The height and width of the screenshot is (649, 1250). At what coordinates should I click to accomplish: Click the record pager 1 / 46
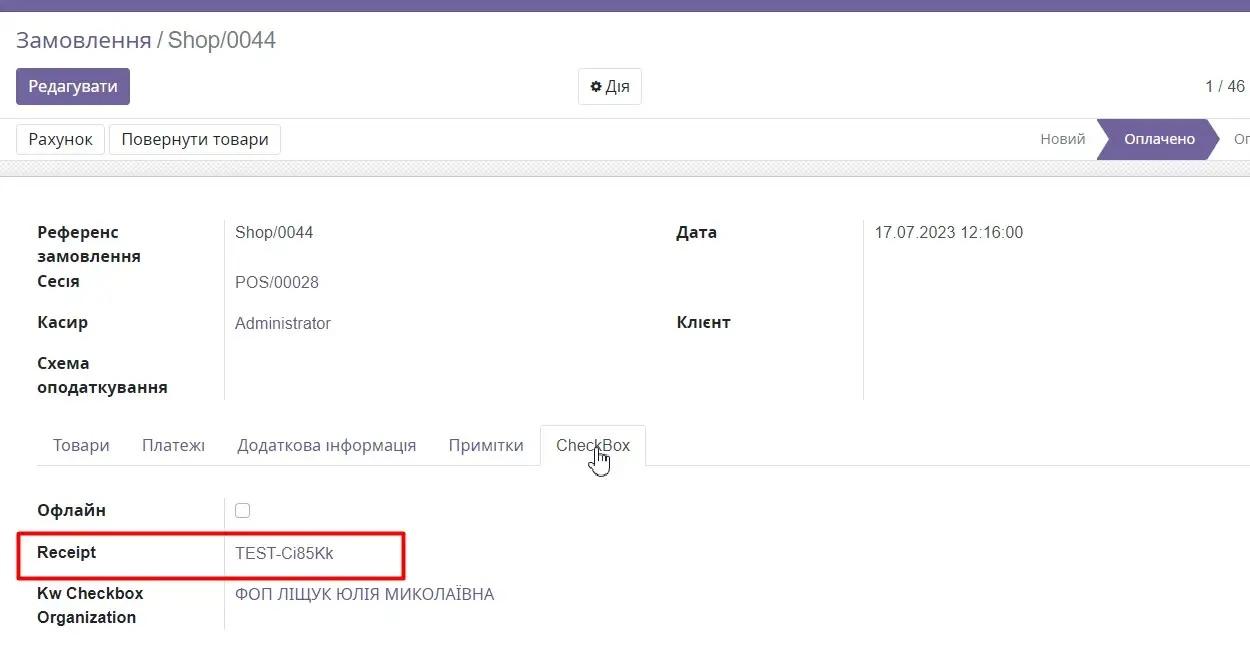point(1224,87)
